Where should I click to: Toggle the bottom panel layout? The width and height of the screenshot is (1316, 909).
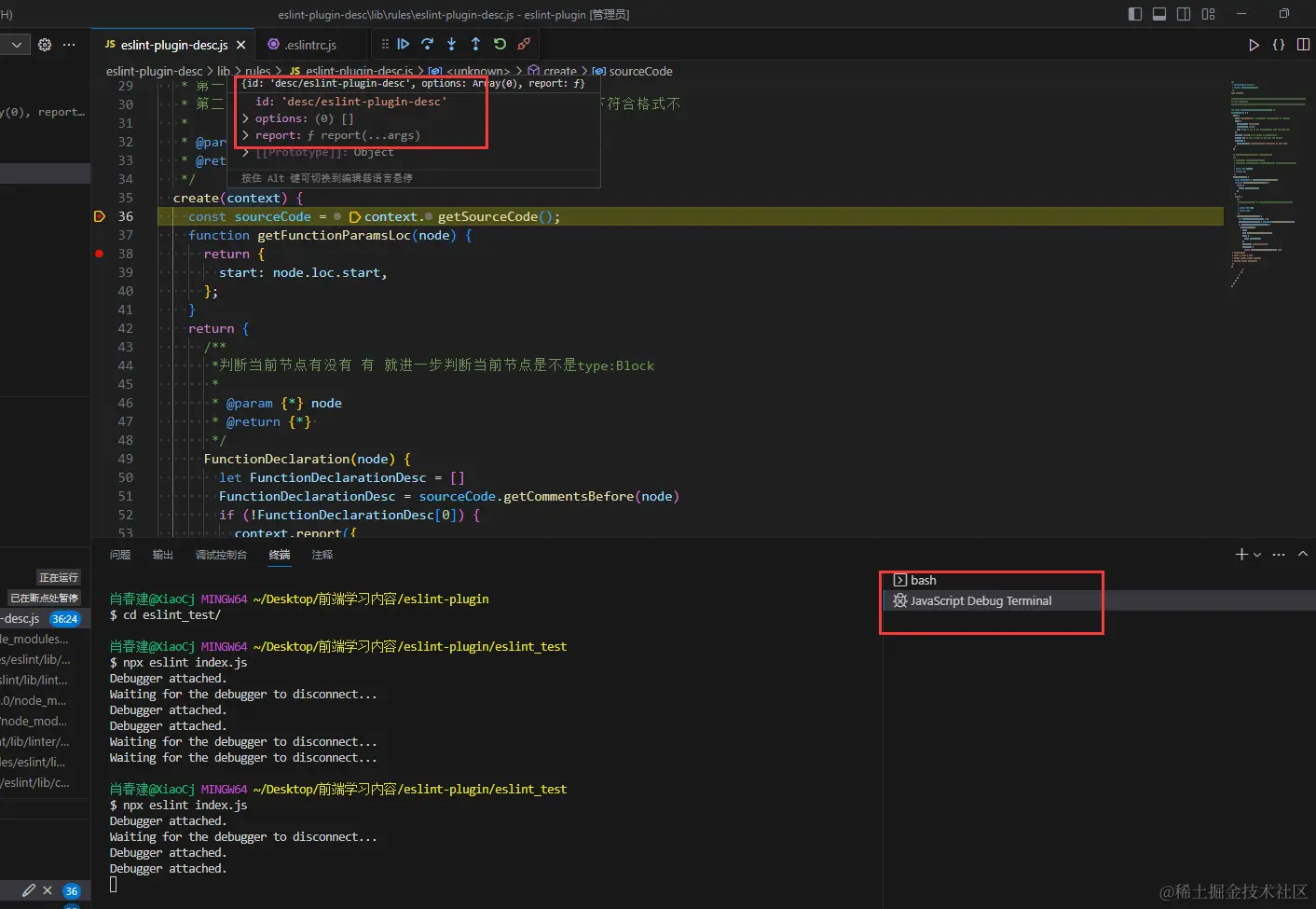click(x=1159, y=14)
